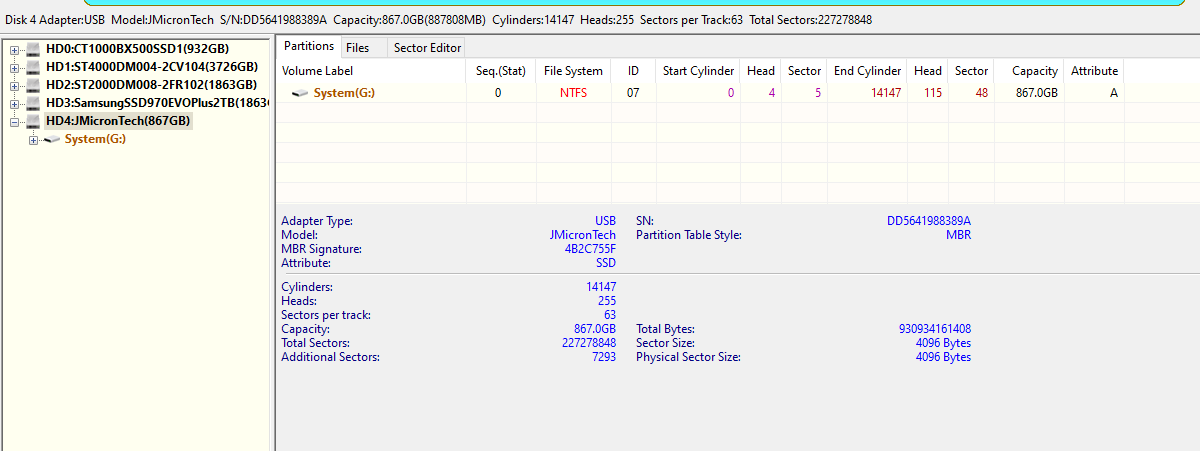1200x451 pixels.
Task: Click the Total Bytes value 930934161408
Action: pos(935,329)
